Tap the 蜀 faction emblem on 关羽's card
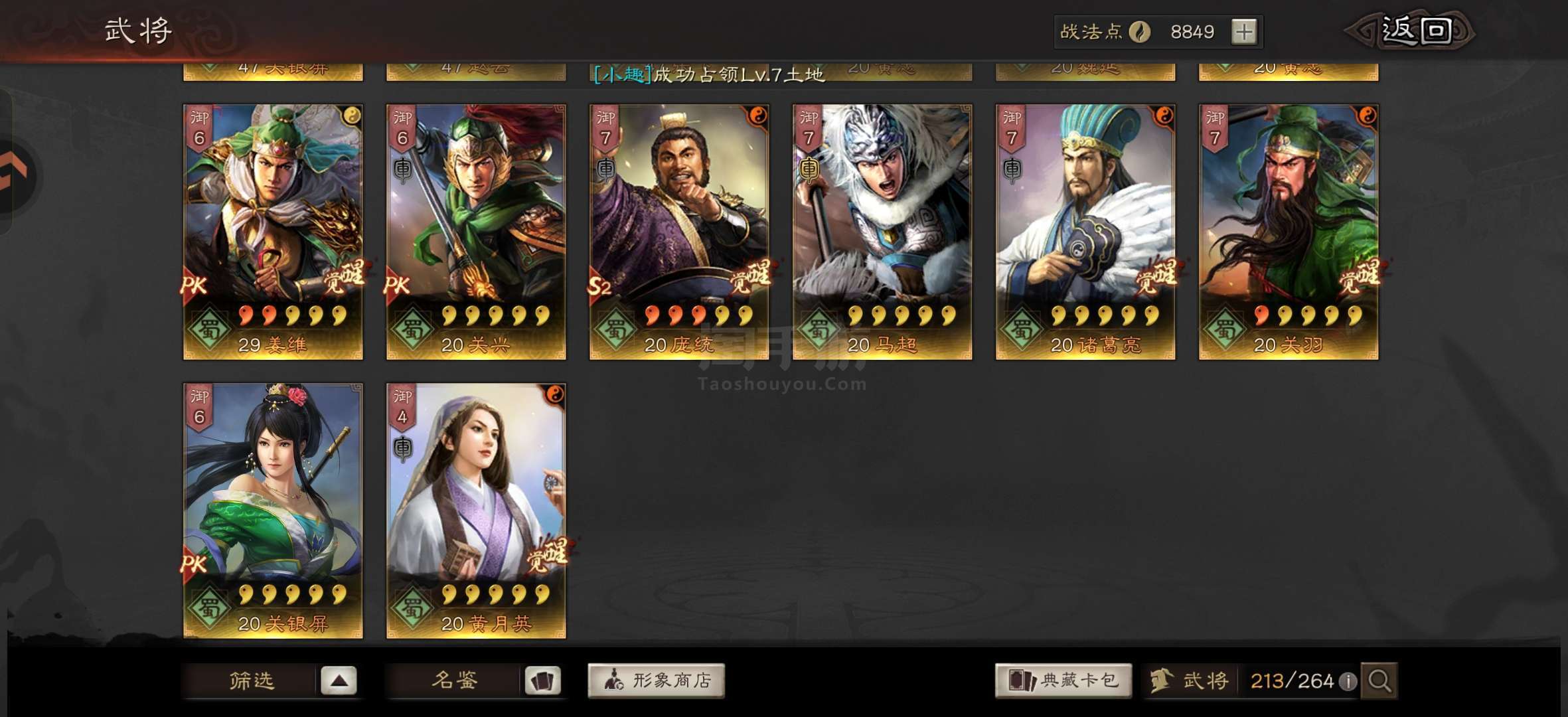The image size is (1568, 717). 1225,329
